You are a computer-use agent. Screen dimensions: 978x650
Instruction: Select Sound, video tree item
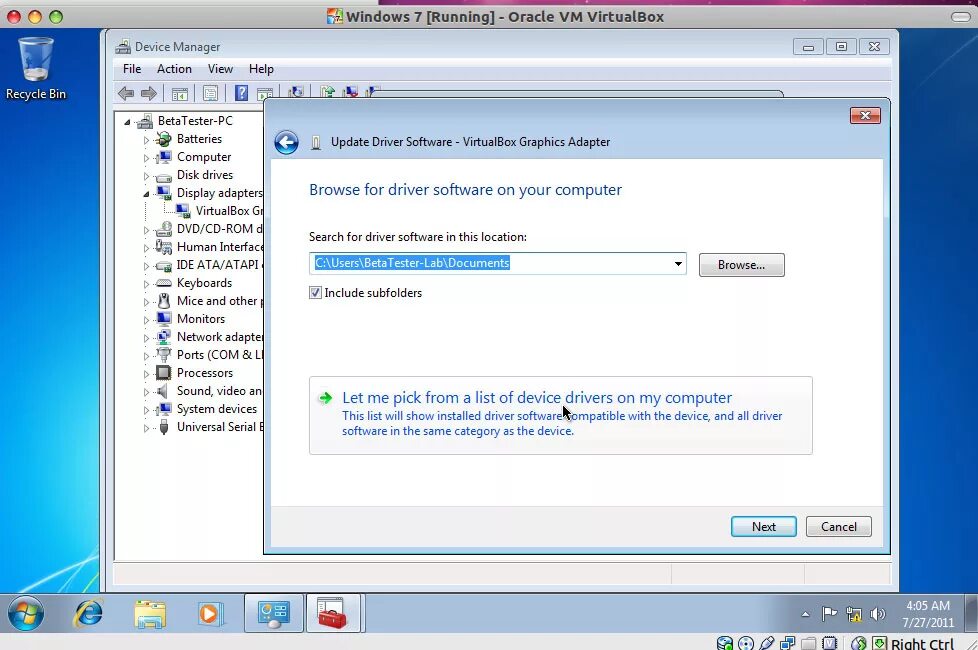pos(219,391)
